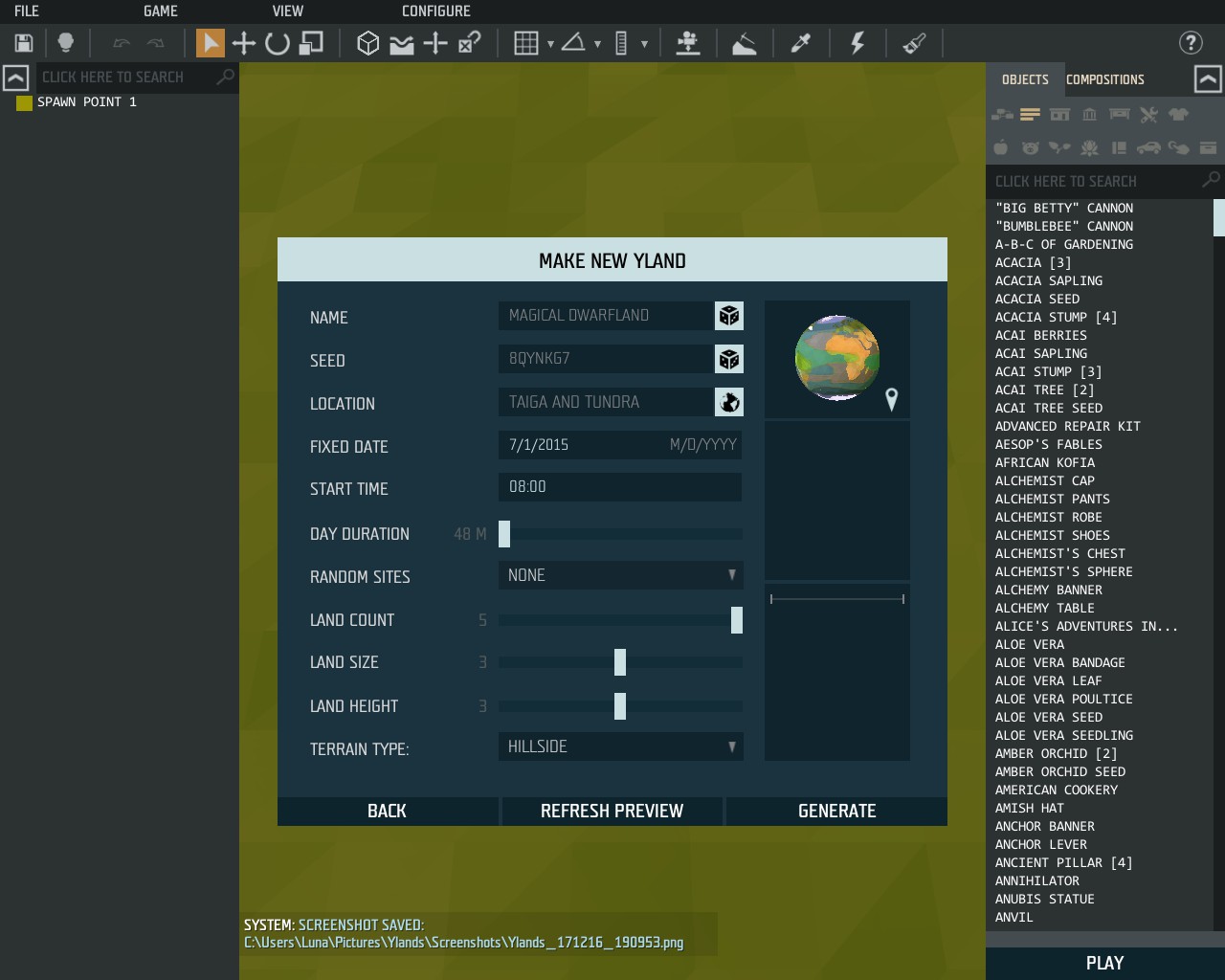Expand the Terrain Type dropdown

(620, 746)
